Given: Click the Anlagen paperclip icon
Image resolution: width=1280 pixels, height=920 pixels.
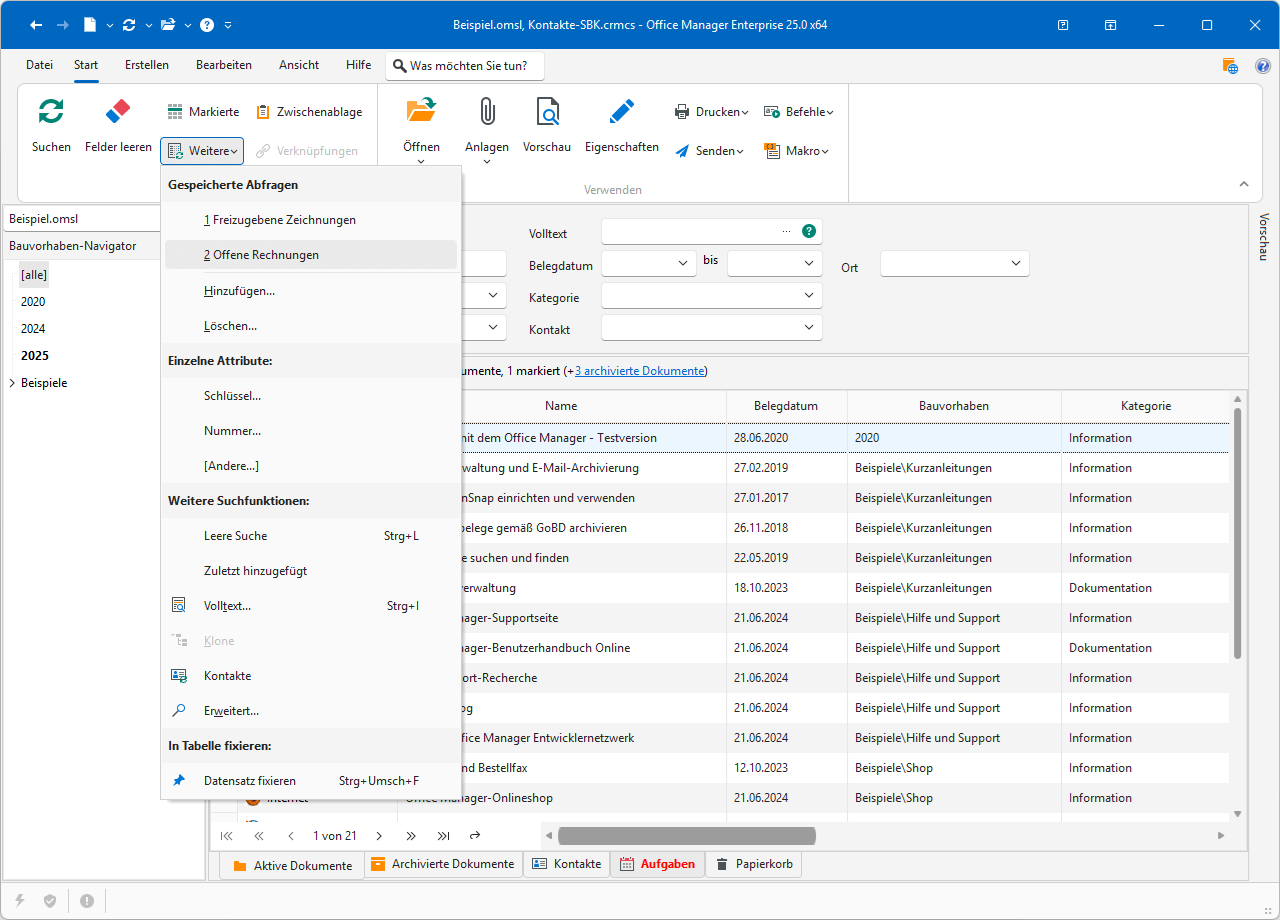Looking at the screenshot, I should coord(487,111).
